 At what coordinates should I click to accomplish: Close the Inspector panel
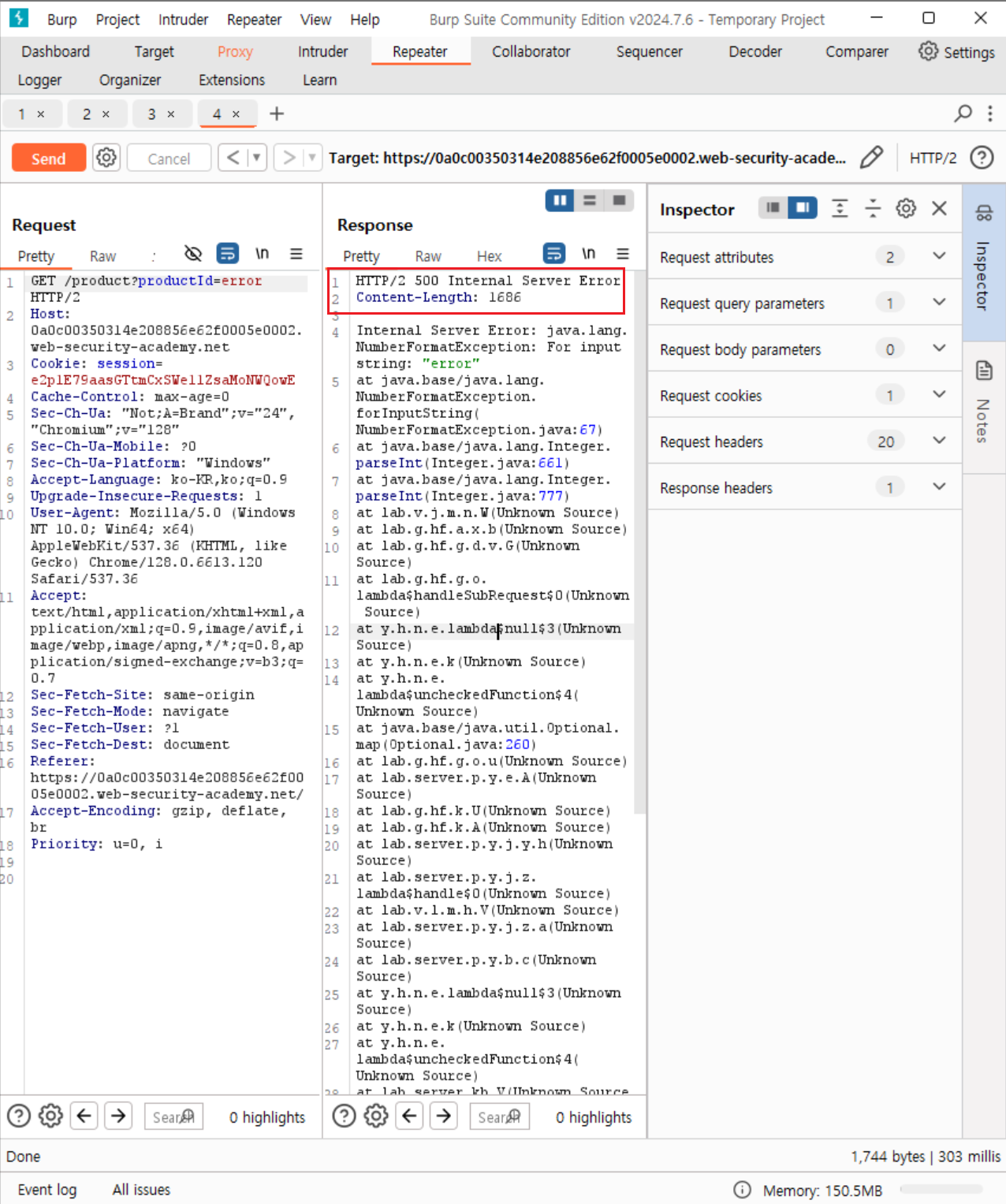pyautogui.click(x=939, y=208)
